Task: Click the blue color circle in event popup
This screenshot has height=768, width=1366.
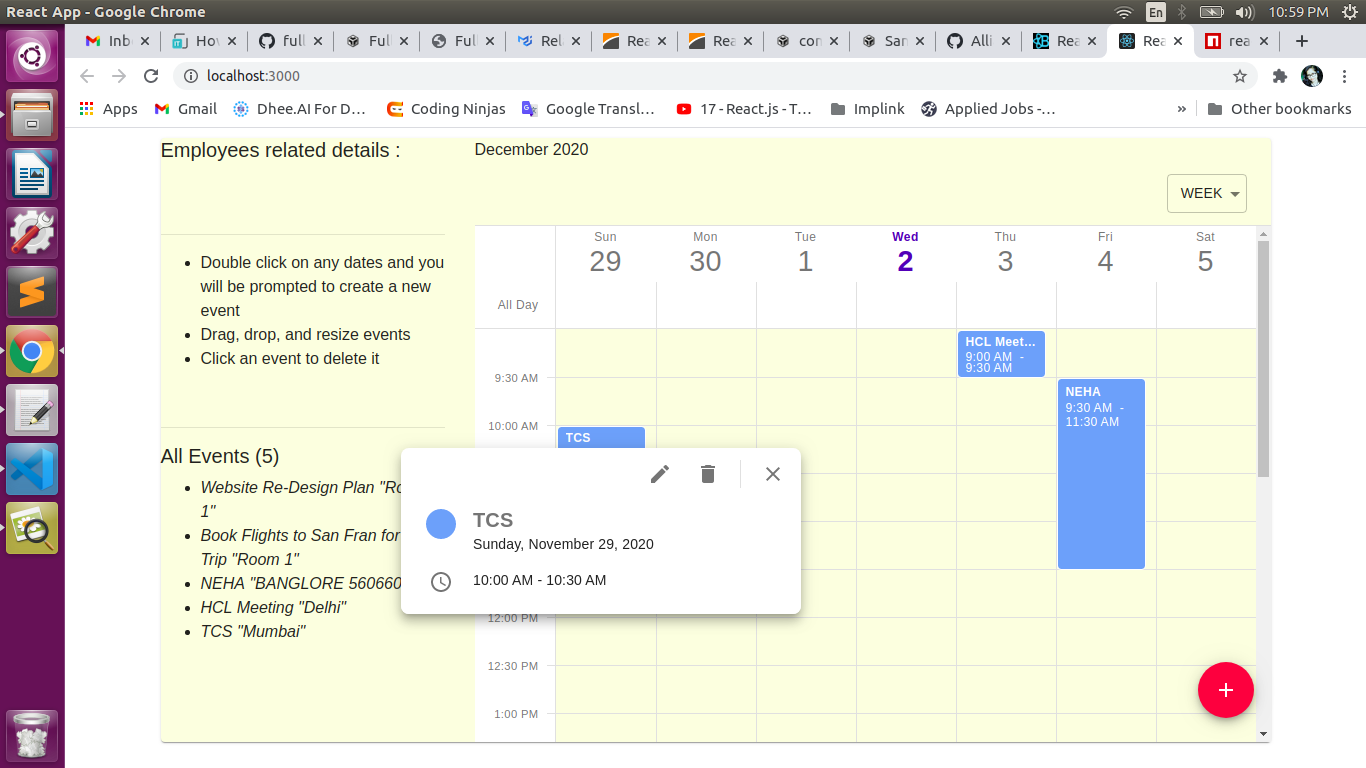Action: pos(441,523)
